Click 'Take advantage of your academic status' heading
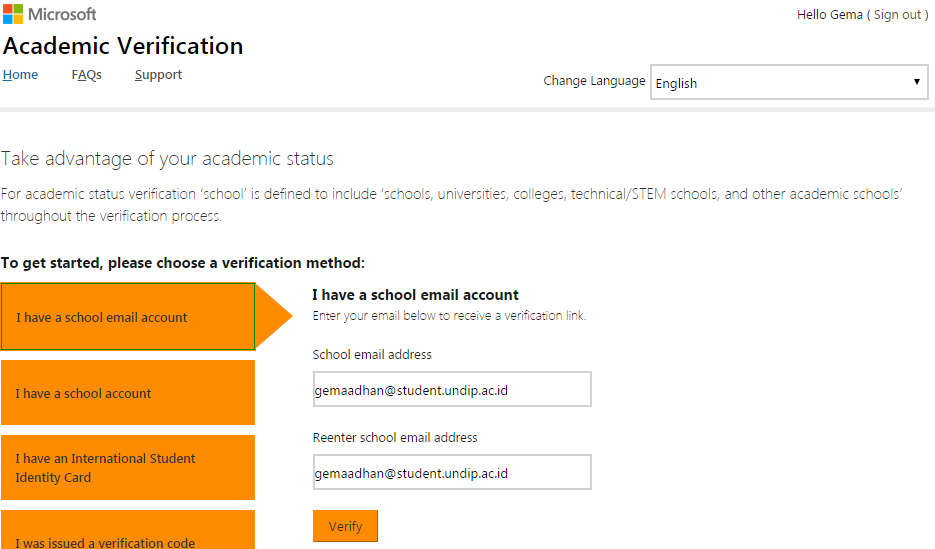This screenshot has width=935, height=549. coord(167,159)
